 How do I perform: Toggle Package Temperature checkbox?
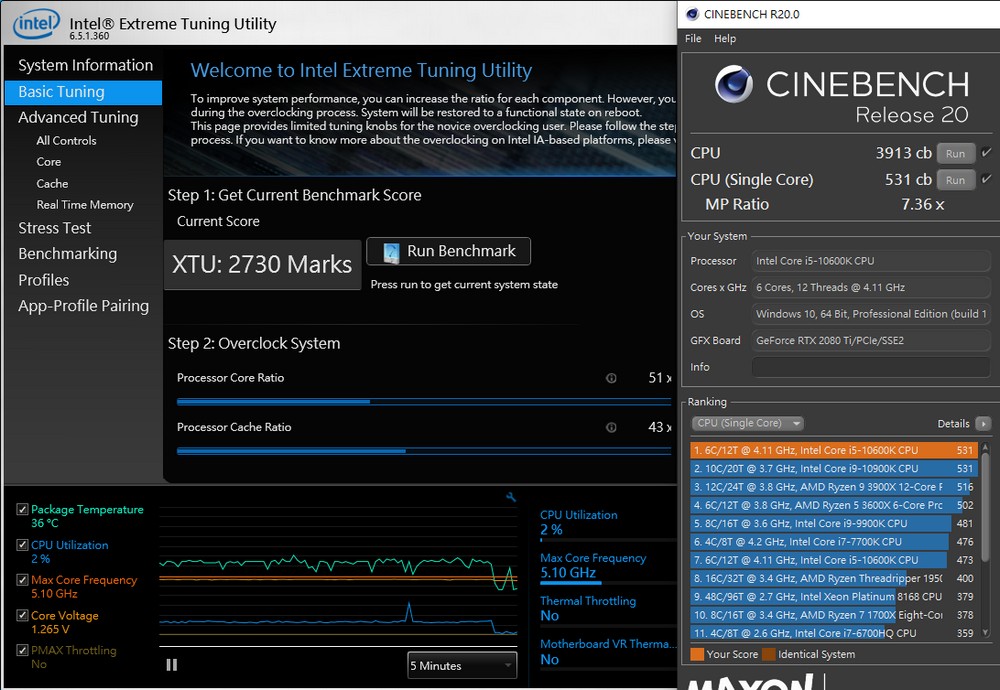22,509
